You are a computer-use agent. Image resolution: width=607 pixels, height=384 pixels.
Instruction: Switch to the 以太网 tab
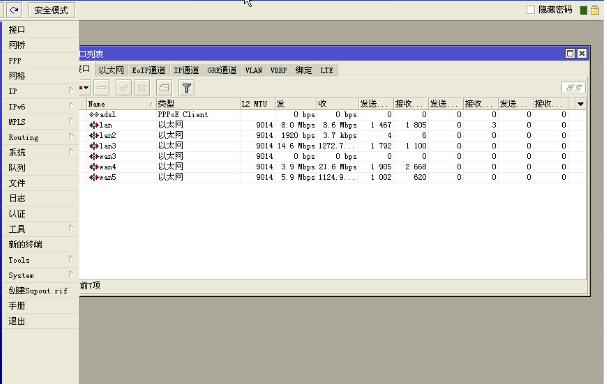[111, 70]
